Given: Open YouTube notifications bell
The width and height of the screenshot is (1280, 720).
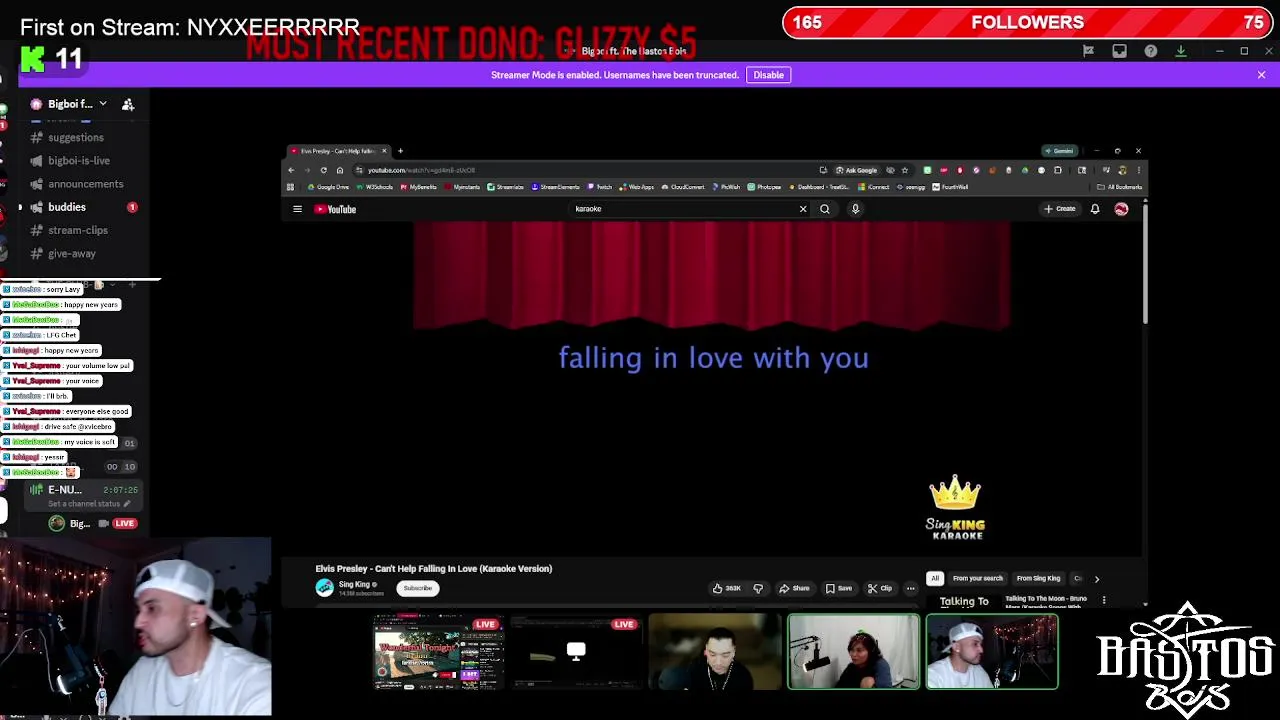Looking at the screenshot, I should point(1095,209).
